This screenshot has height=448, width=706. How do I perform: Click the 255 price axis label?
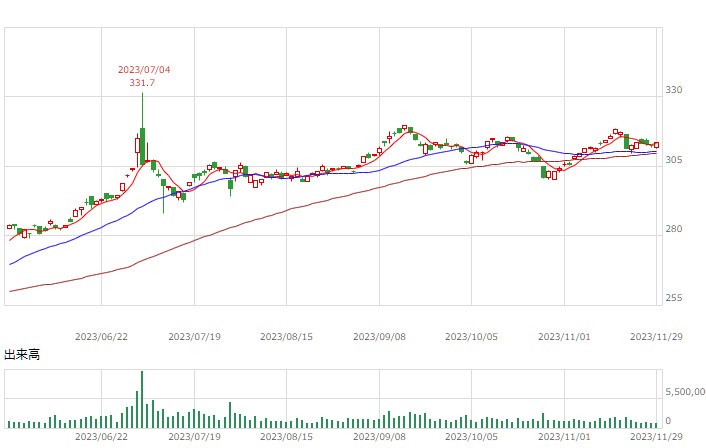click(x=674, y=298)
